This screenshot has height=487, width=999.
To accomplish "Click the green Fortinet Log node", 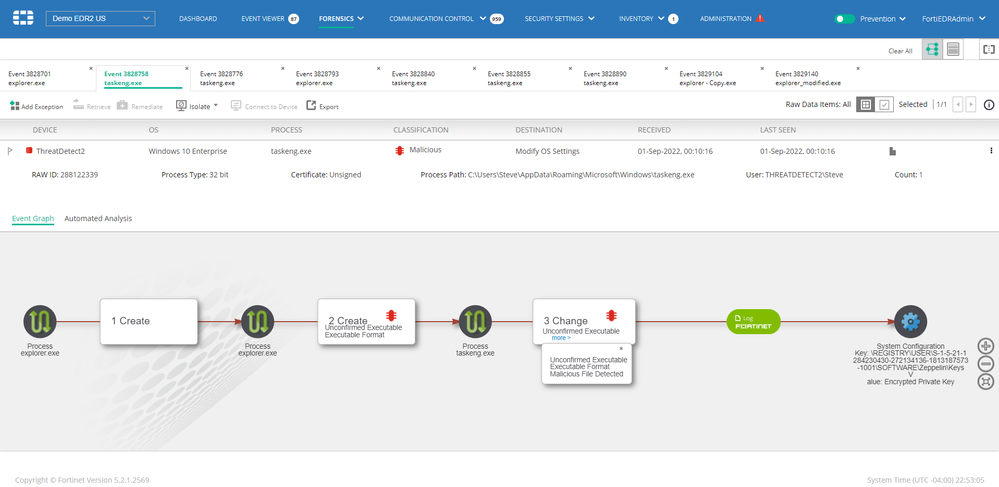I will click(754, 321).
